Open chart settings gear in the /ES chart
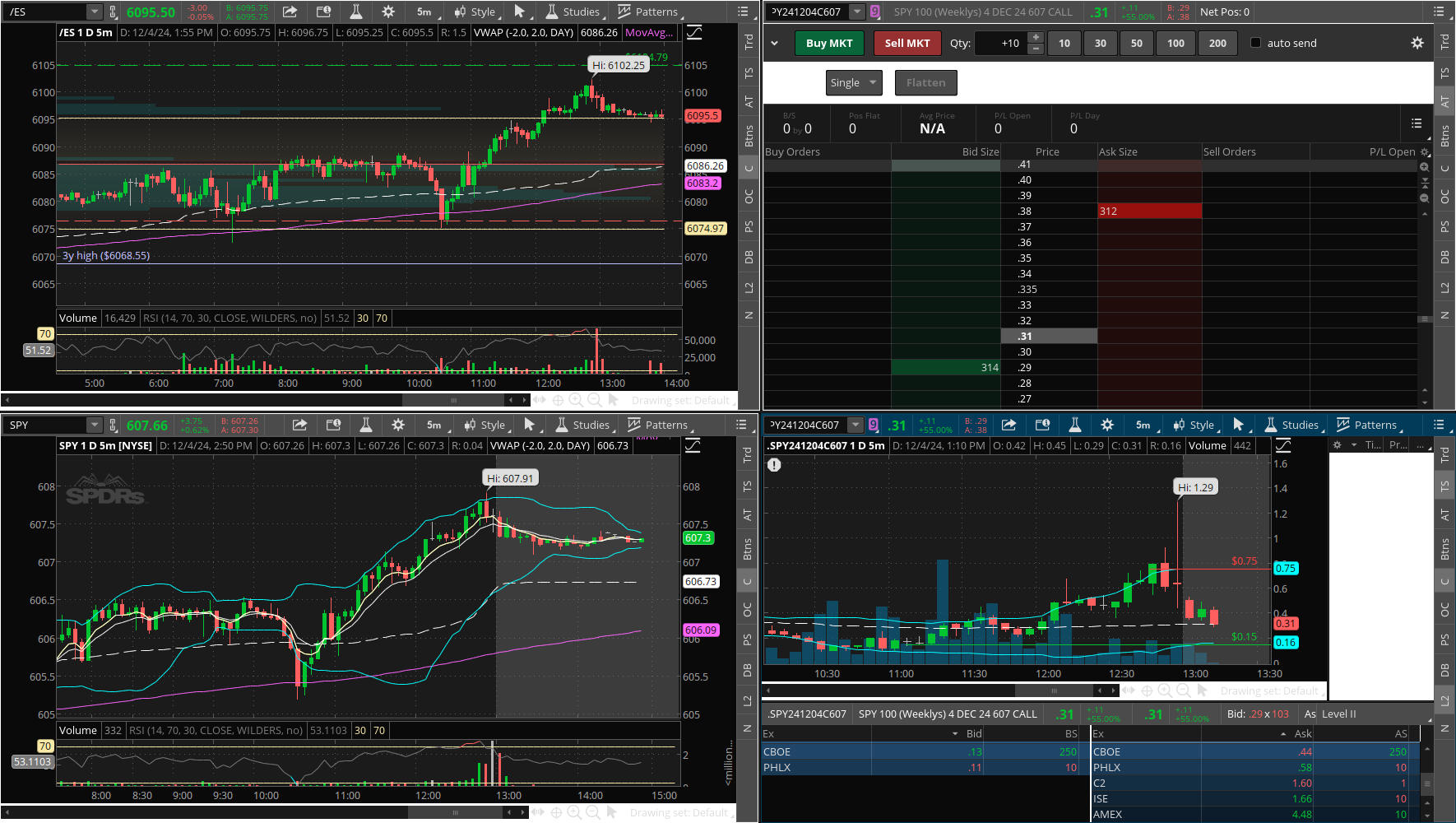This screenshot has height=823, width=1456. coord(388,12)
